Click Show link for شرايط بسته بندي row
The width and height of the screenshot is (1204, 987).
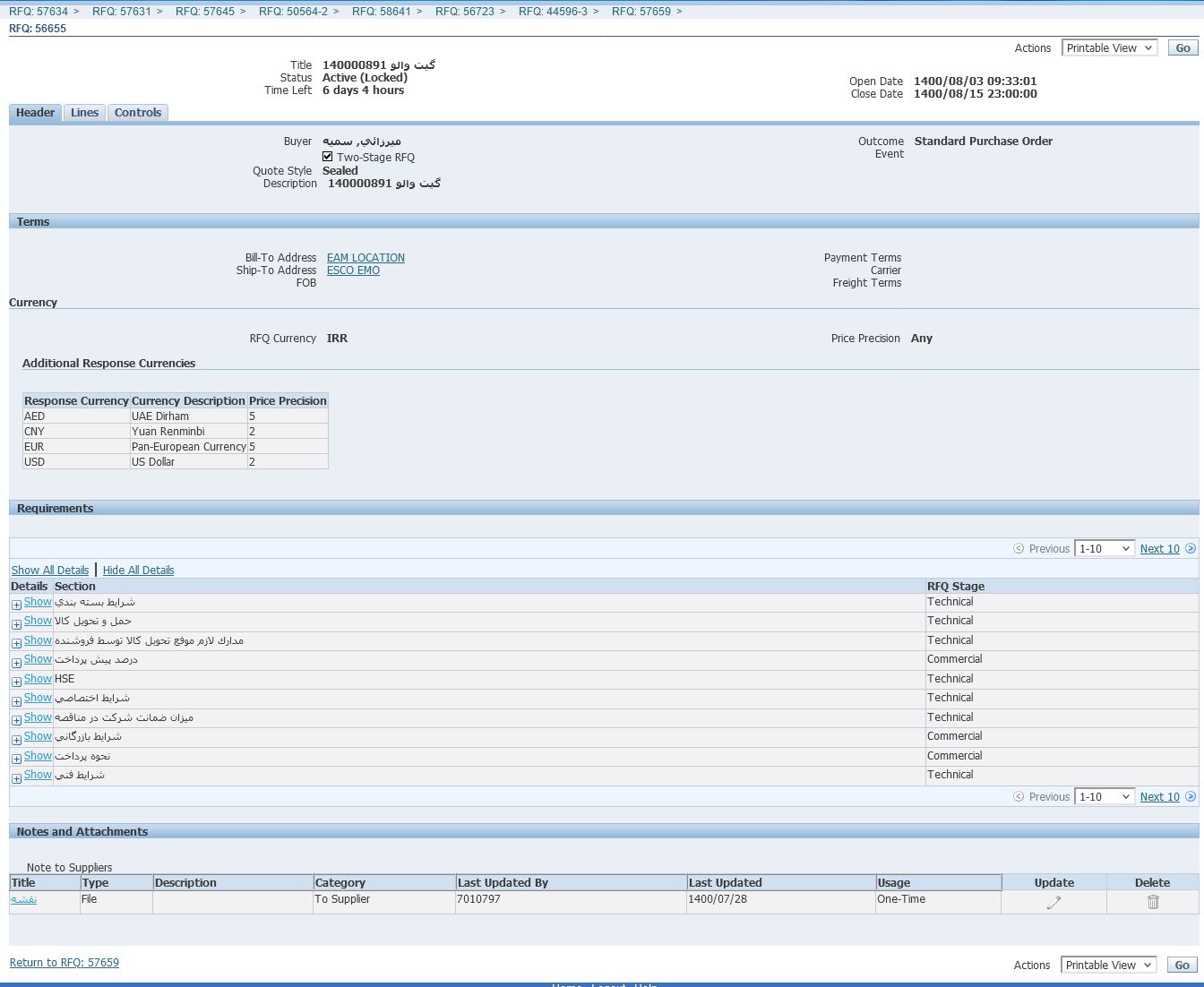(38, 602)
